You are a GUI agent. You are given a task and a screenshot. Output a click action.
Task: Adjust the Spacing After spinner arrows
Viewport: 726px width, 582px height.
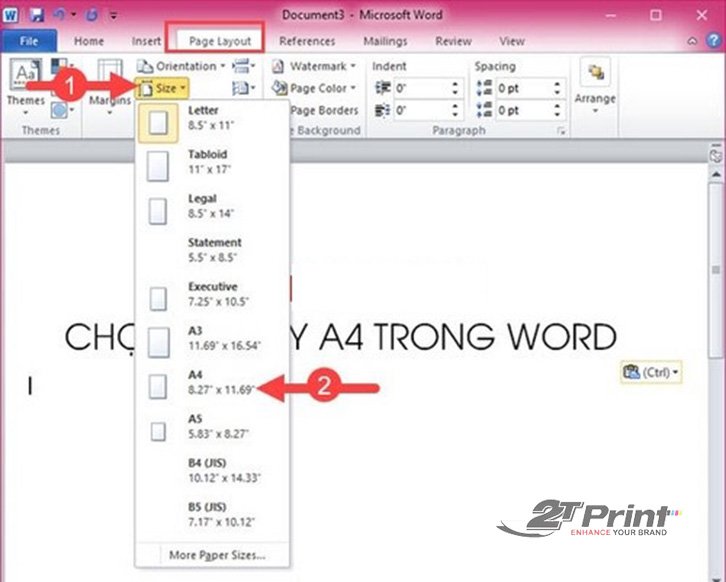pyautogui.click(x=557, y=110)
